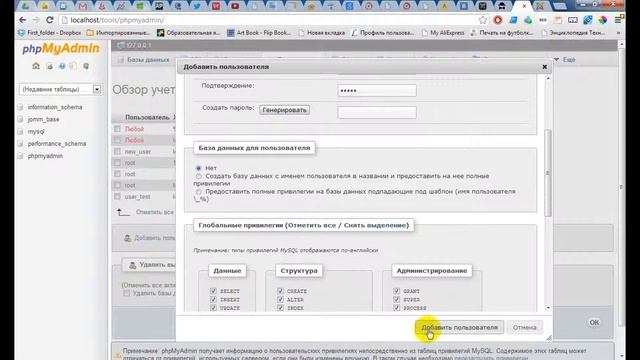Select the Нет radio option
Viewport: 640px width, 360px height.
199,168
